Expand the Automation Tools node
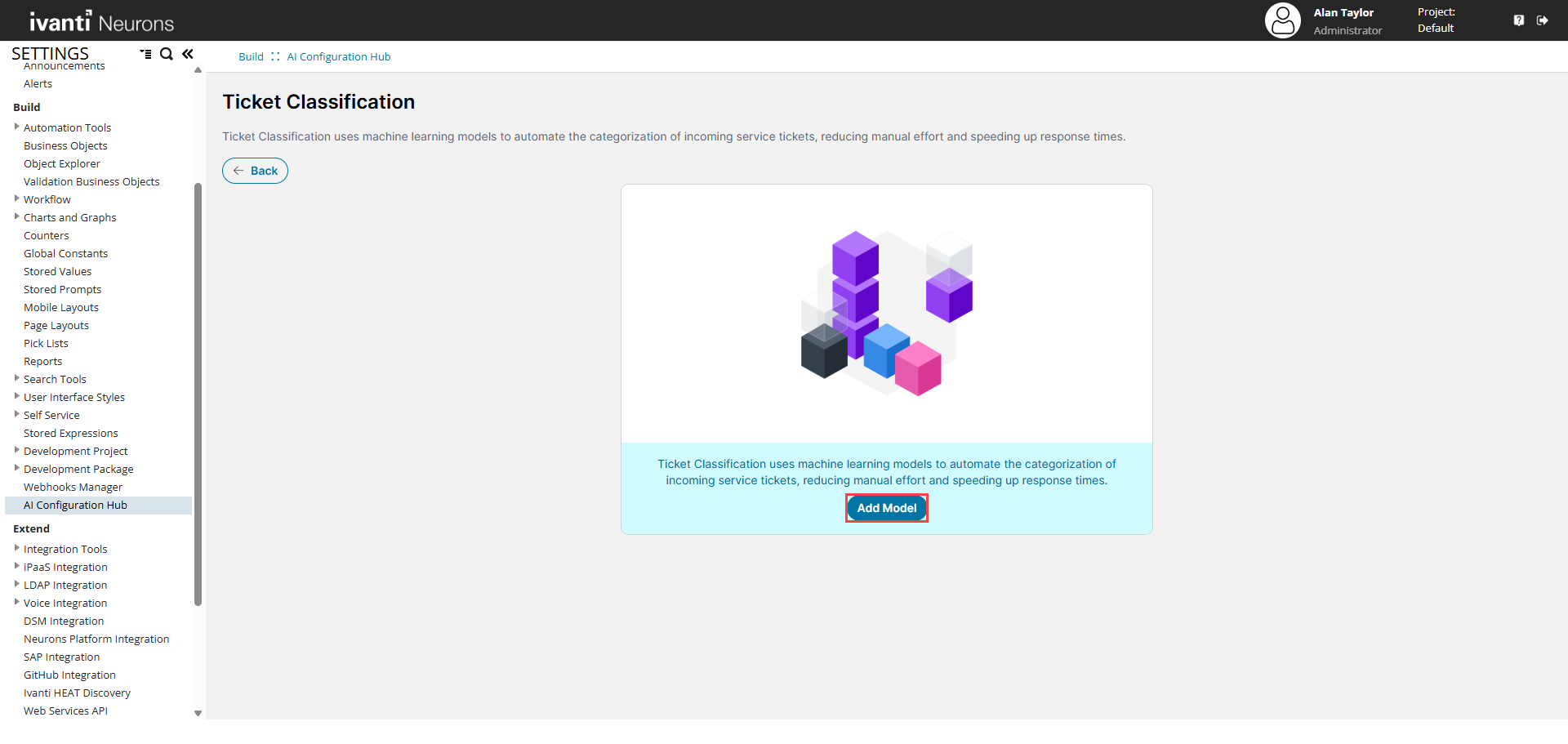Viewport: 1568px width, 744px height. coord(16,127)
